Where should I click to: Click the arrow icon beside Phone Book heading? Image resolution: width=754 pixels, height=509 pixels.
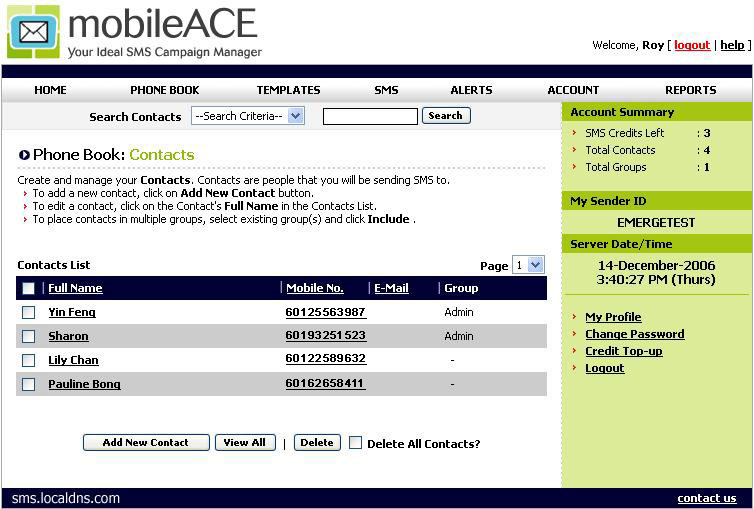24,155
